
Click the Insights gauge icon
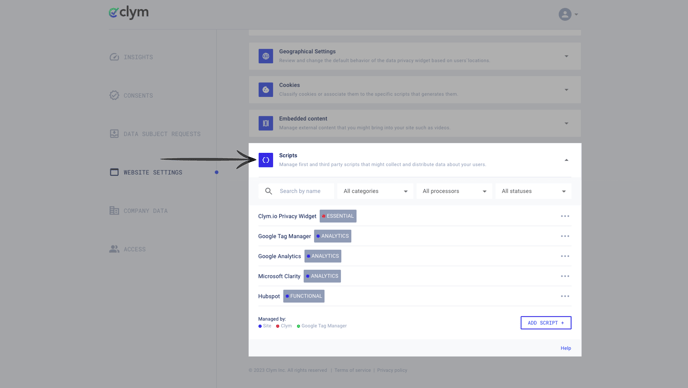[x=114, y=57]
